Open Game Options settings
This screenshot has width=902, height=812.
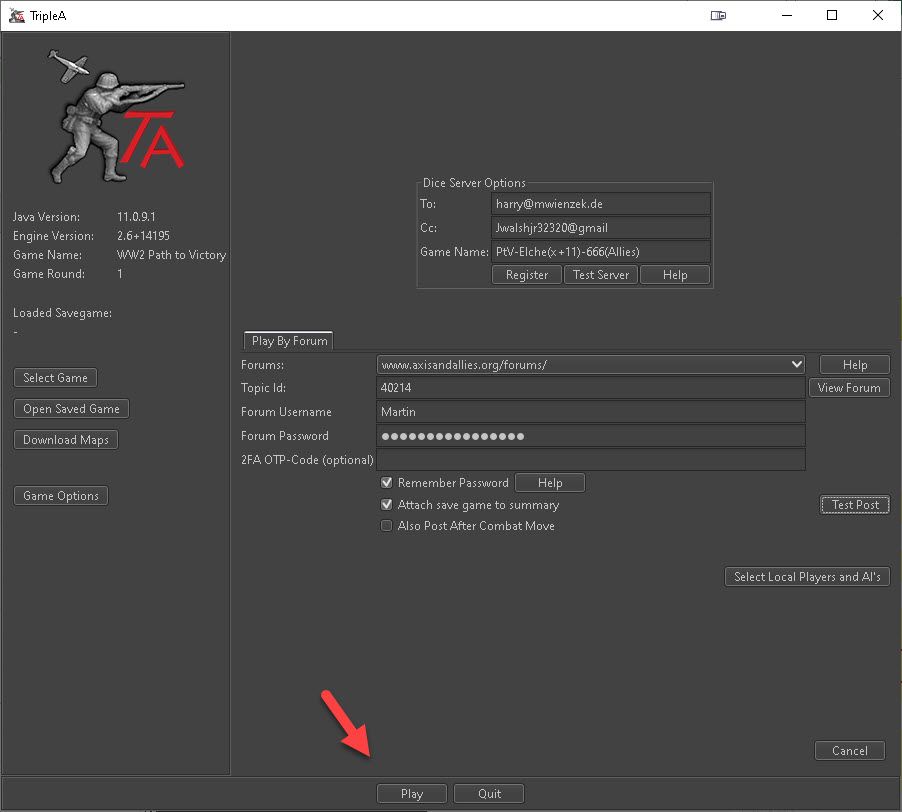tap(61, 496)
